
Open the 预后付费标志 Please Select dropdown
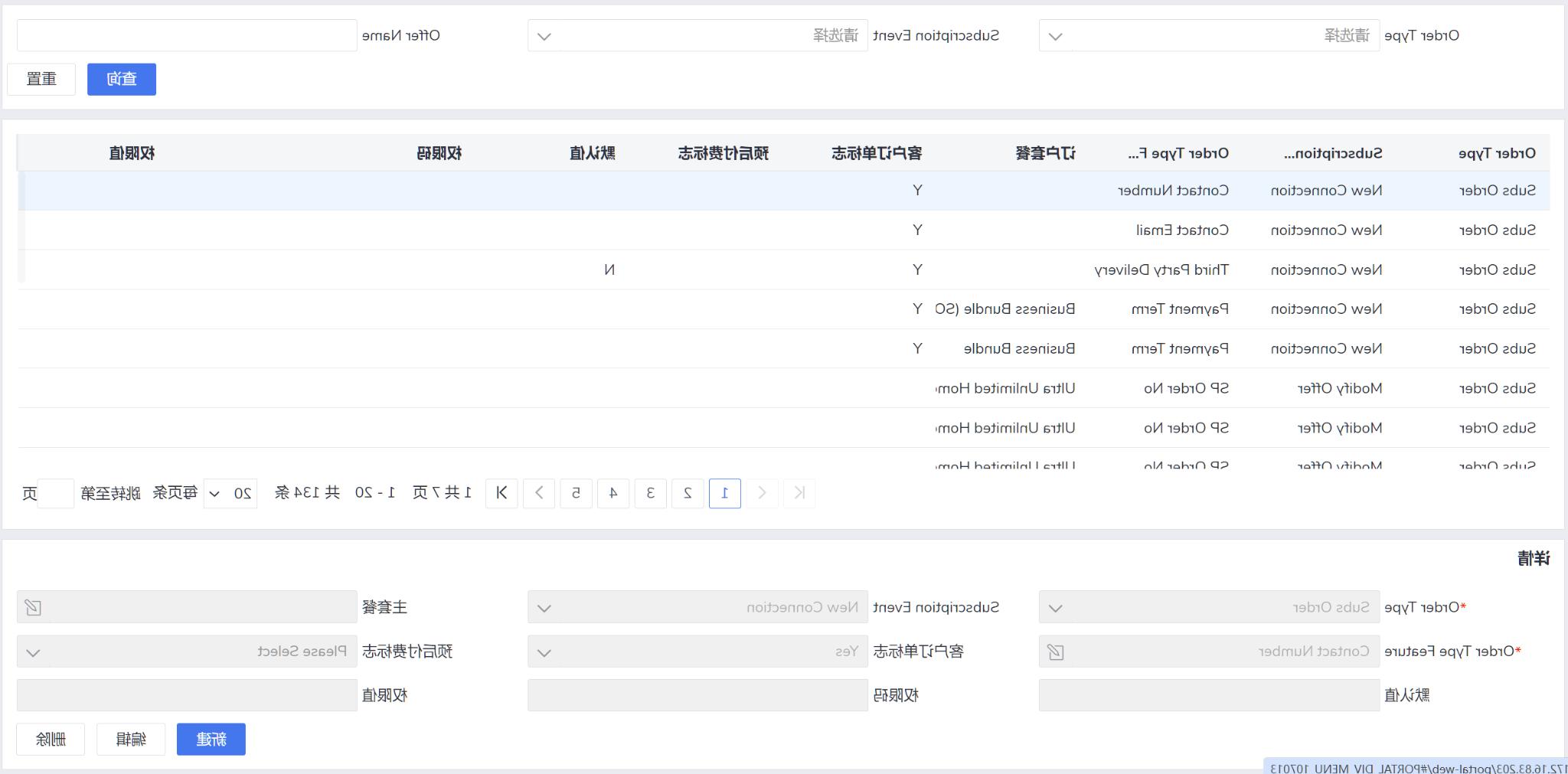[187, 652]
